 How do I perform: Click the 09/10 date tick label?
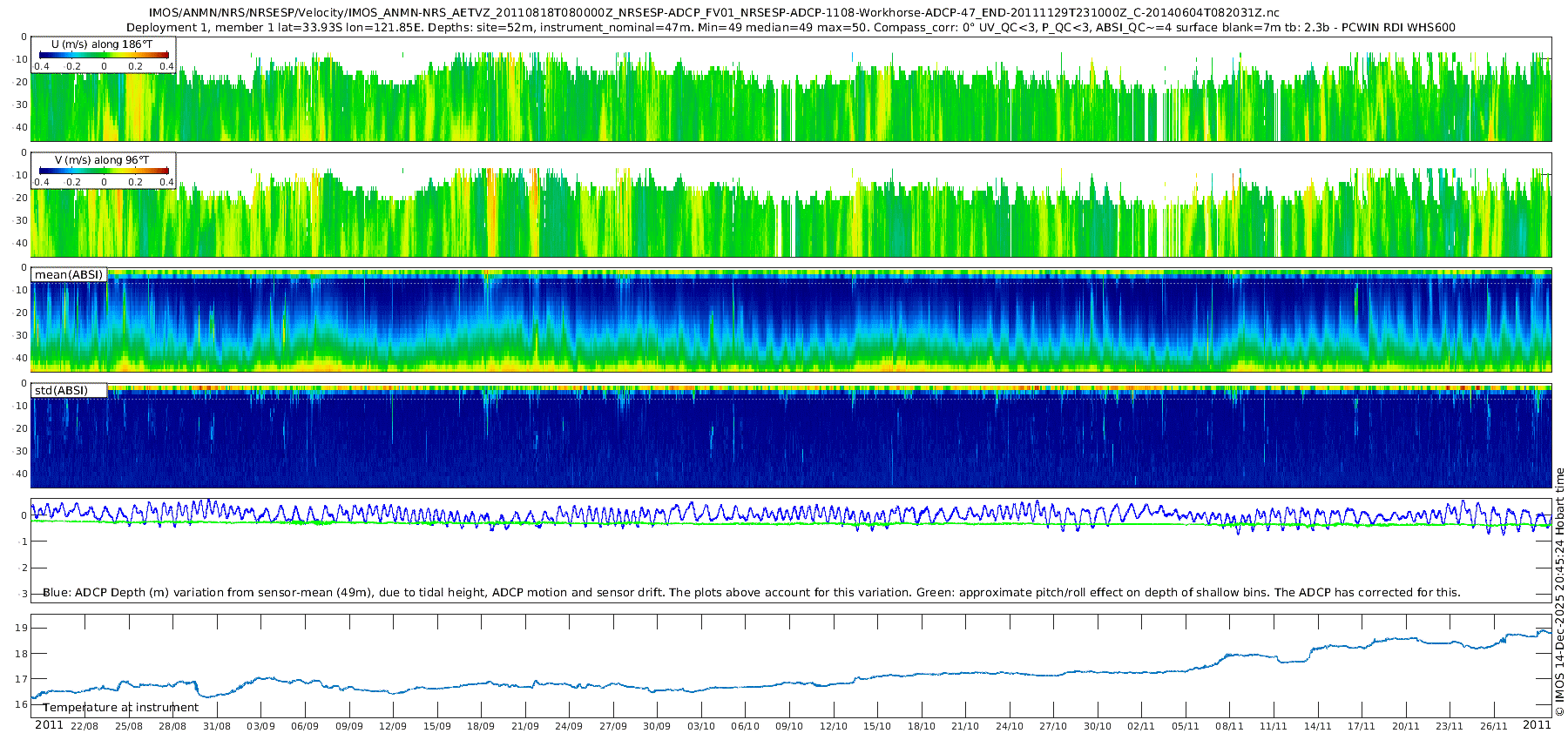[x=789, y=726]
